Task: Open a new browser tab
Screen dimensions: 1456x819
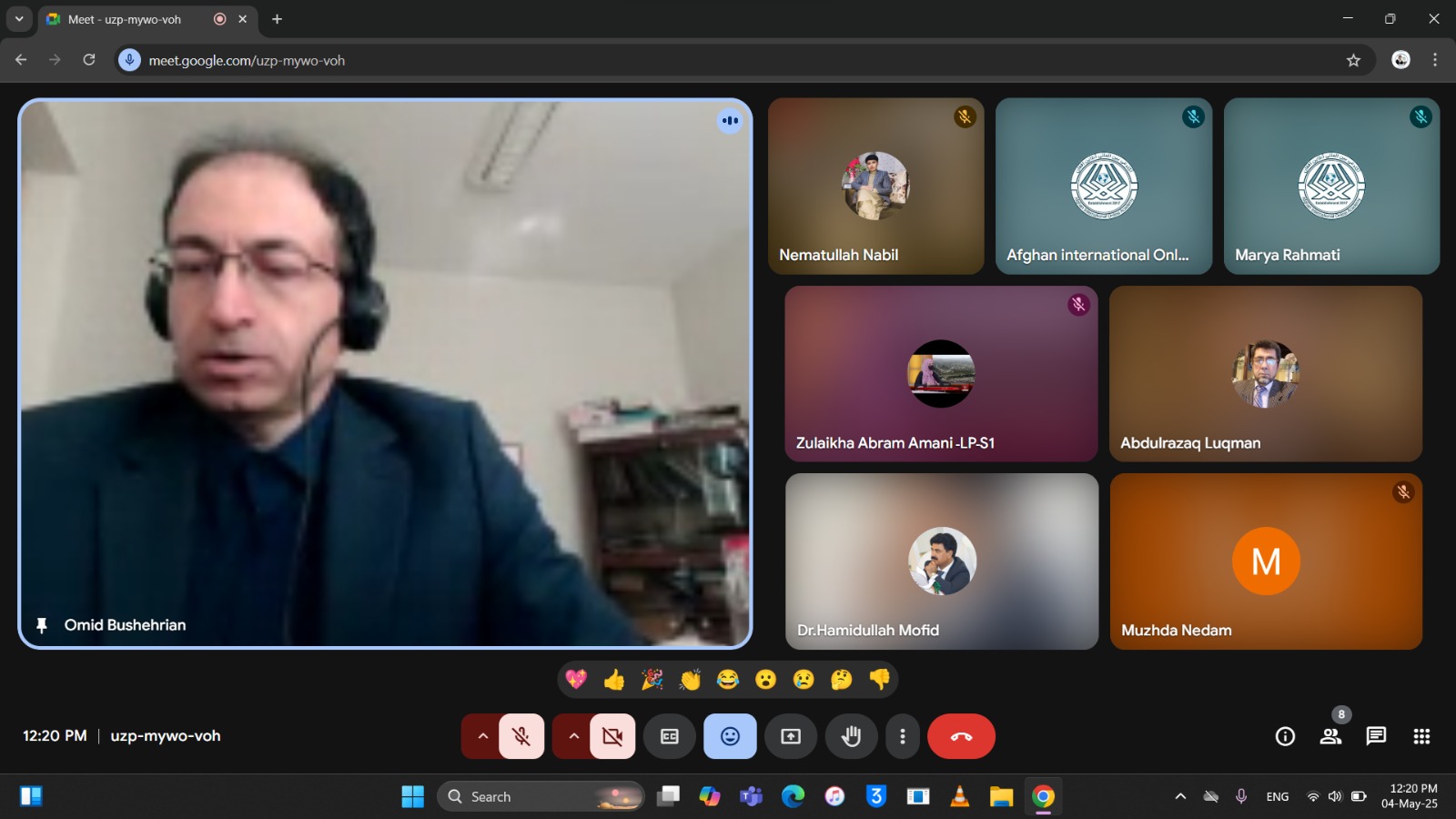Action: [277, 19]
